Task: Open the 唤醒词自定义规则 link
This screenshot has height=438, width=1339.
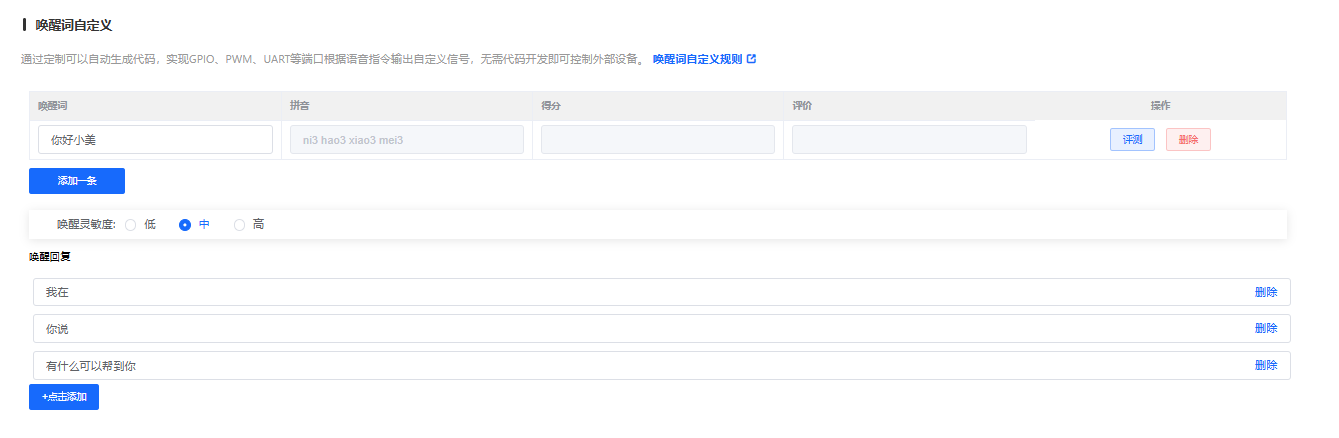Action: click(x=697, y=59)
